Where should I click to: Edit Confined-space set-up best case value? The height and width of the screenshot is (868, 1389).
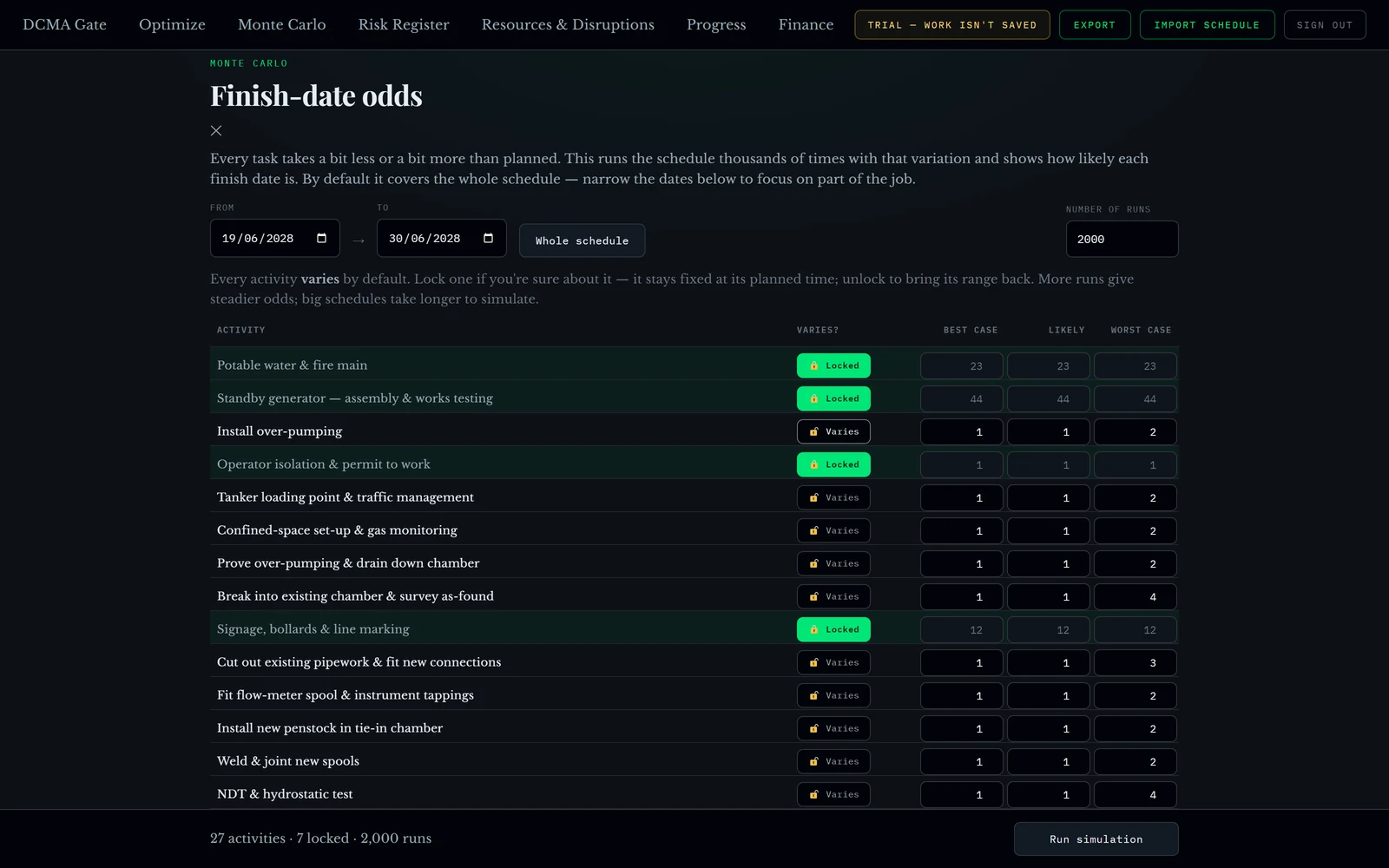tap(962, 531)
